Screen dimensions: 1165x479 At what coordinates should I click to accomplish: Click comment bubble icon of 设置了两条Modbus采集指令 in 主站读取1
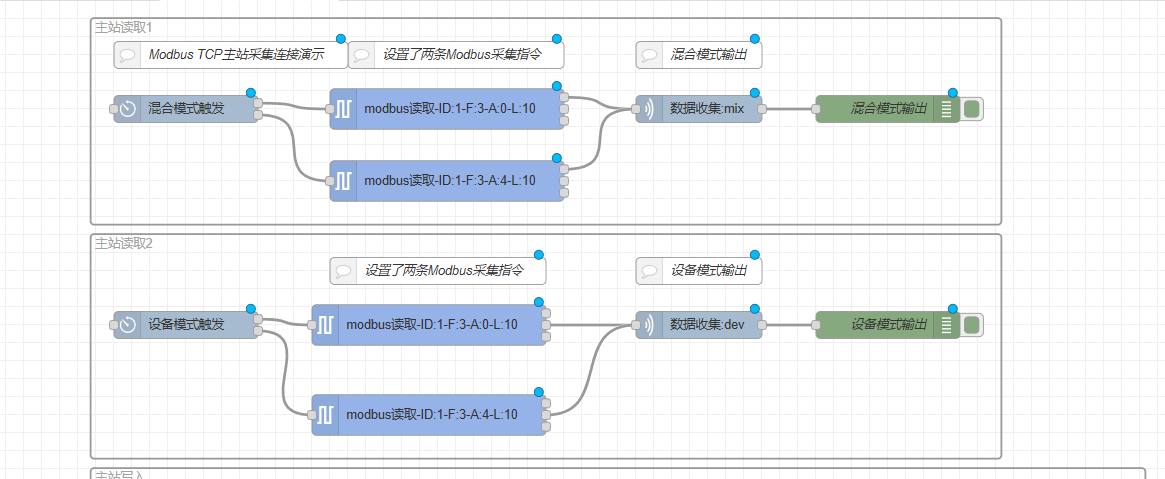pyautogui.click(x=361, y=55)
